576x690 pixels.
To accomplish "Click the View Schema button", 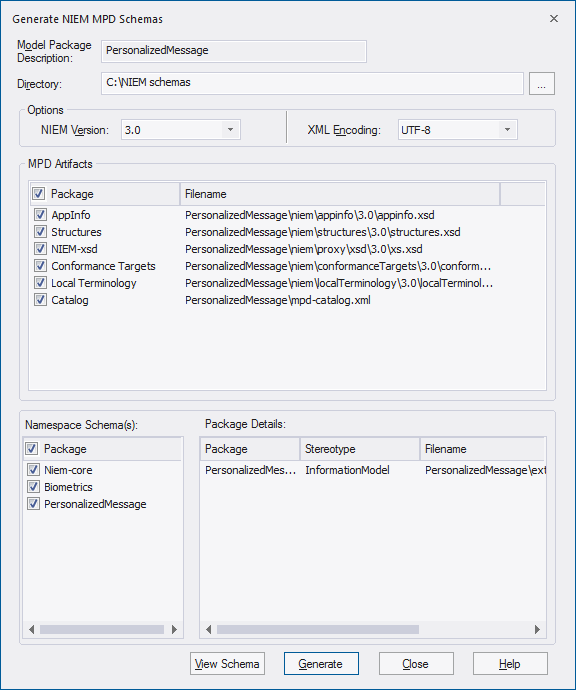I will [227, 664].
